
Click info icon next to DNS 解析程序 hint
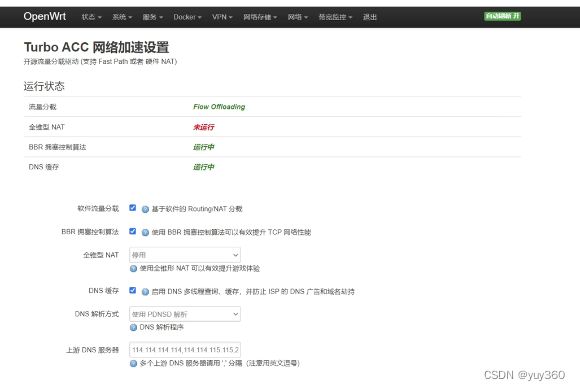pyautogui.click(x=134, y=327)
